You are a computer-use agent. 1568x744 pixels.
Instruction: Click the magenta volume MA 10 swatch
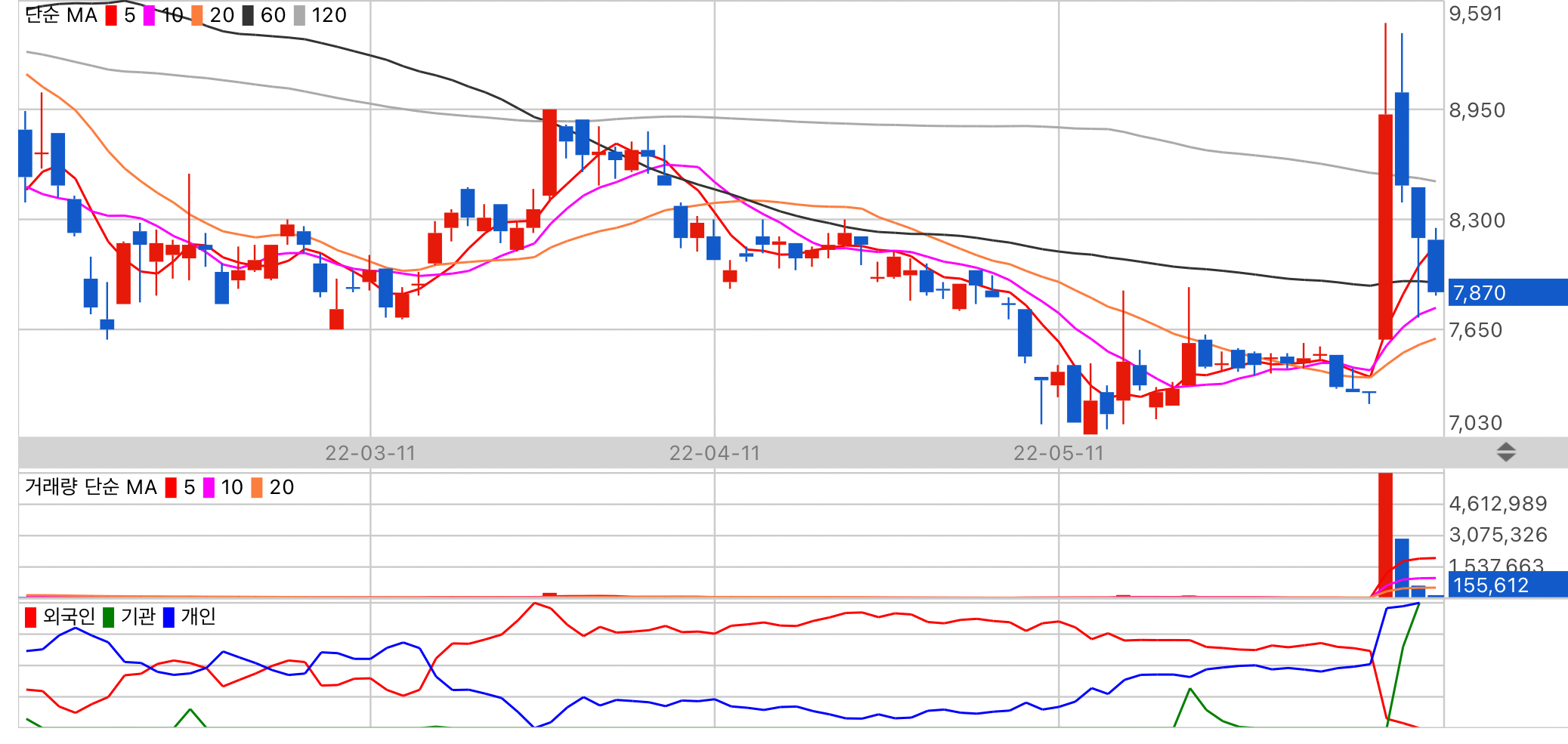coord(209,487)
